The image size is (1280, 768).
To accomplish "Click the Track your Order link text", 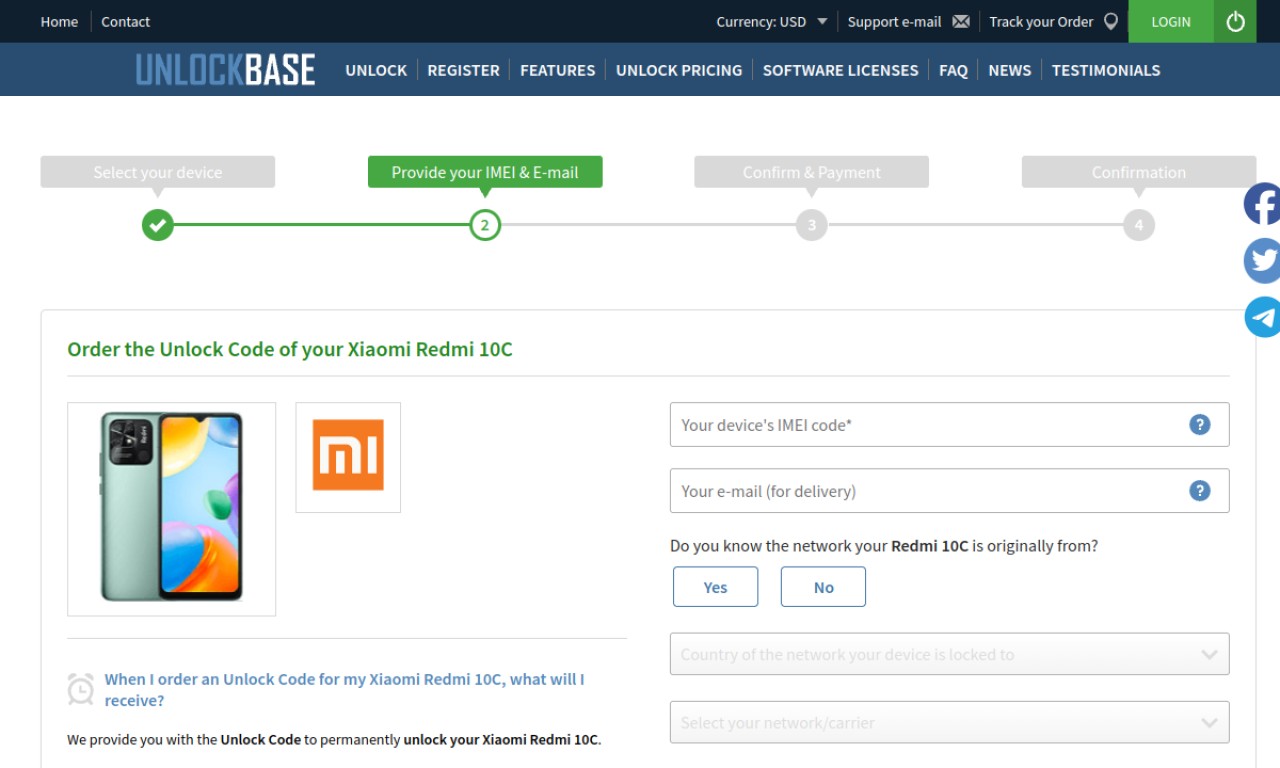I will (x=1041, y=21).
